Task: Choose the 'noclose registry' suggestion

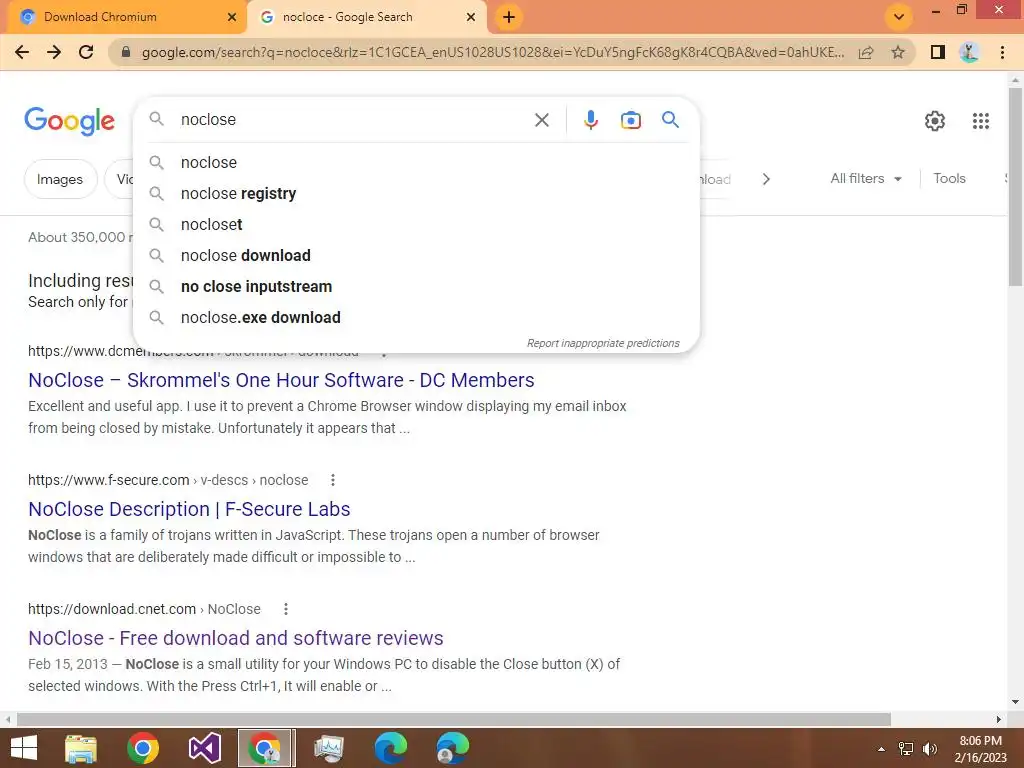Action: tap(416, 193)
